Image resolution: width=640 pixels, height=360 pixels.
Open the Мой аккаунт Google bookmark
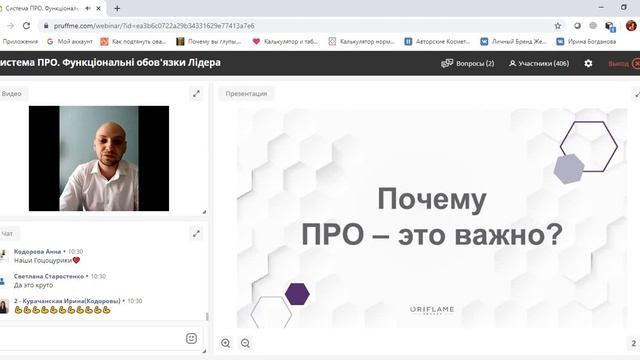point(70,42)
